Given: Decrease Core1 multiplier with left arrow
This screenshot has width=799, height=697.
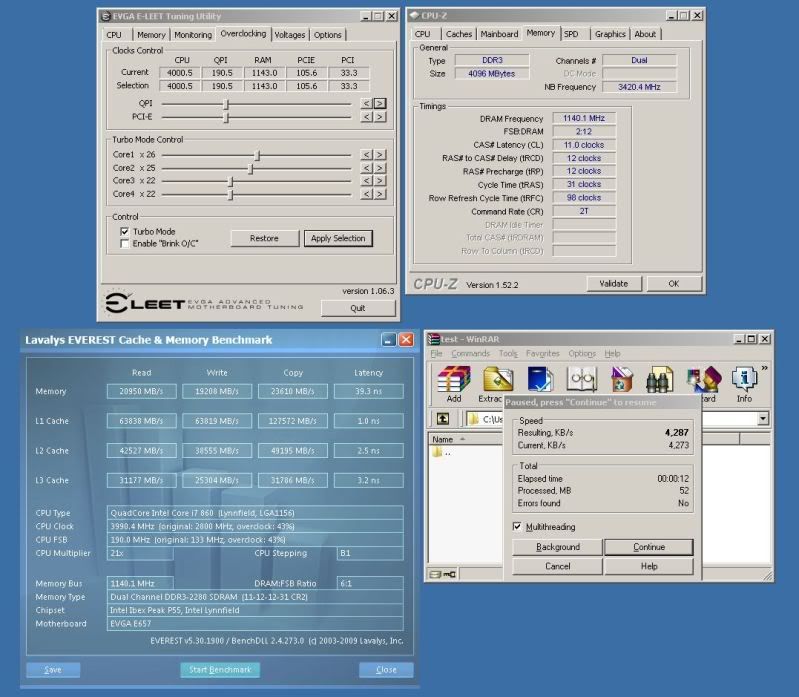Looking at the screenshot, I should 366,154.
